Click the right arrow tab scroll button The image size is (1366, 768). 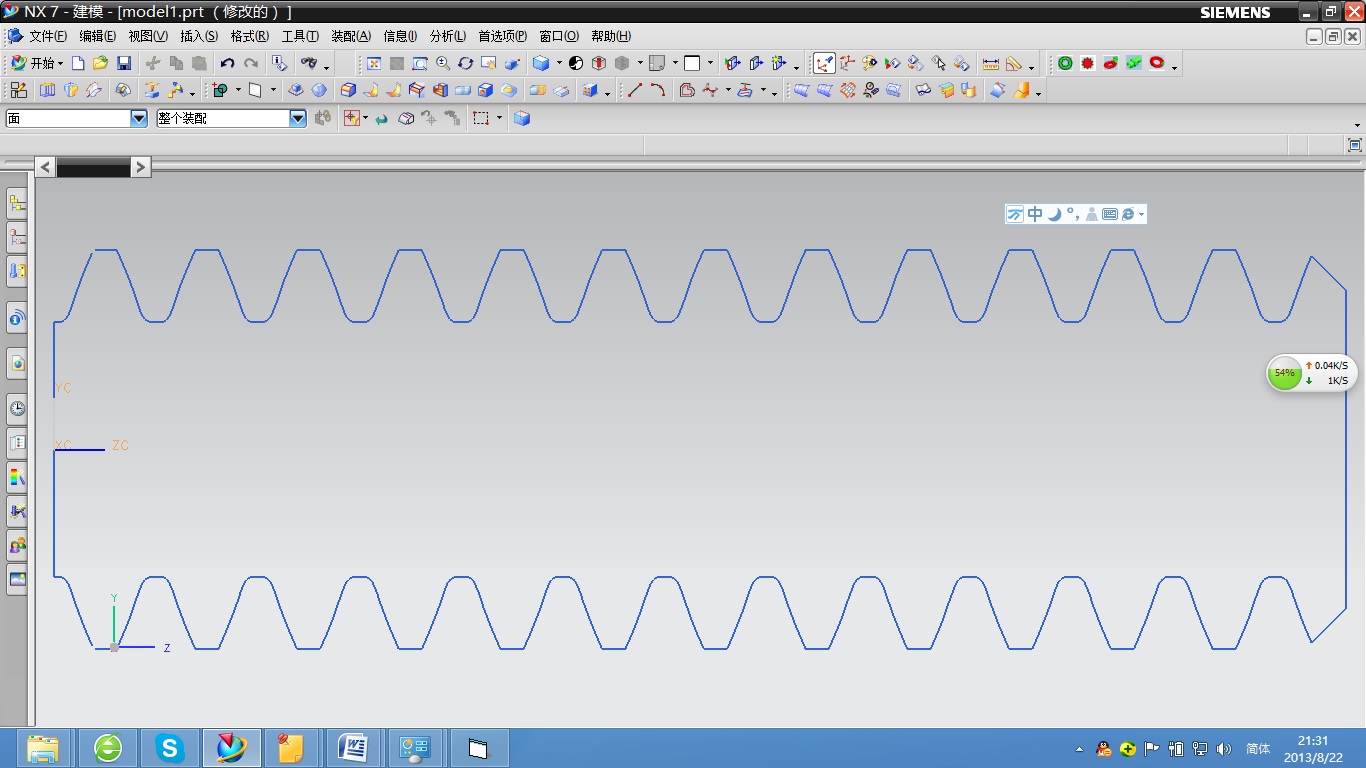pos(141,167)
